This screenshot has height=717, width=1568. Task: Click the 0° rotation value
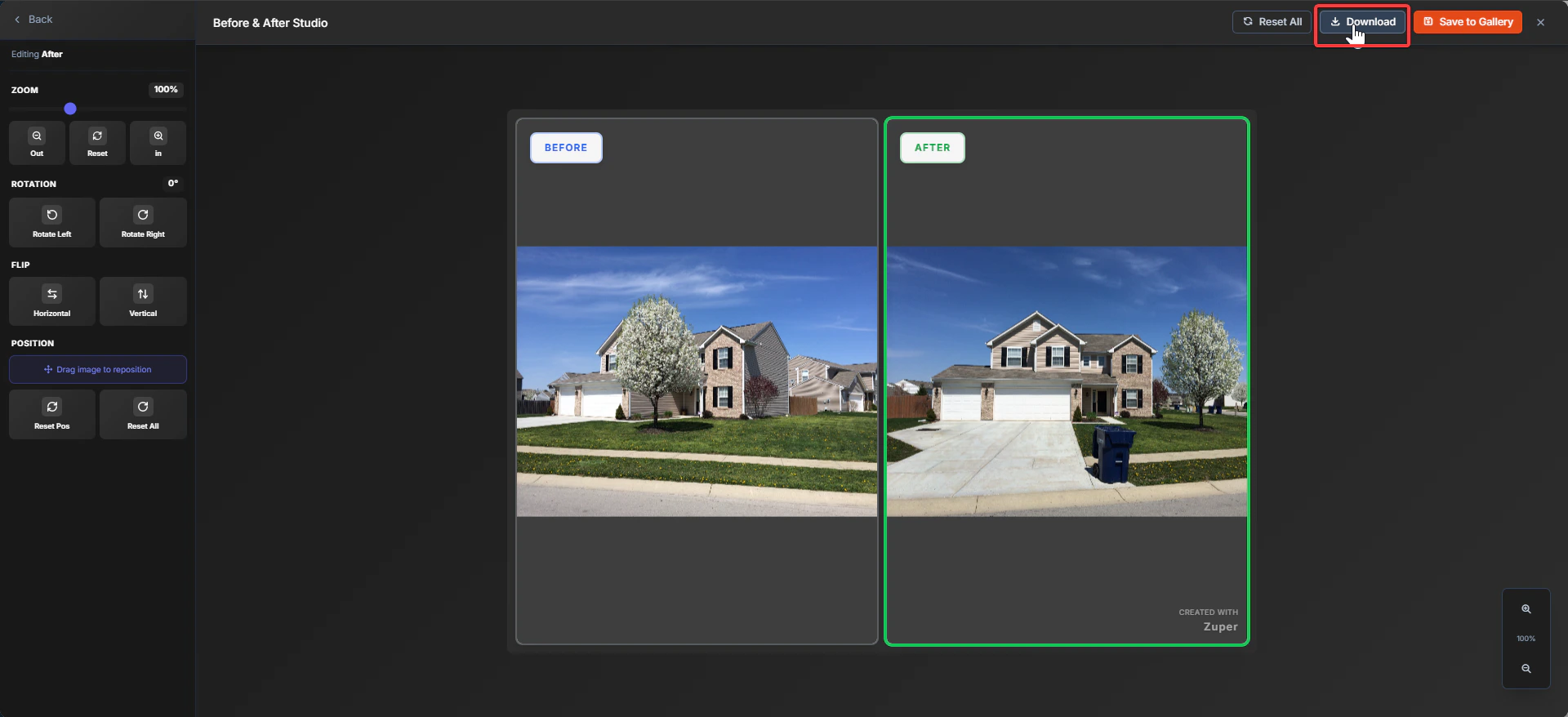click(173, 183)
